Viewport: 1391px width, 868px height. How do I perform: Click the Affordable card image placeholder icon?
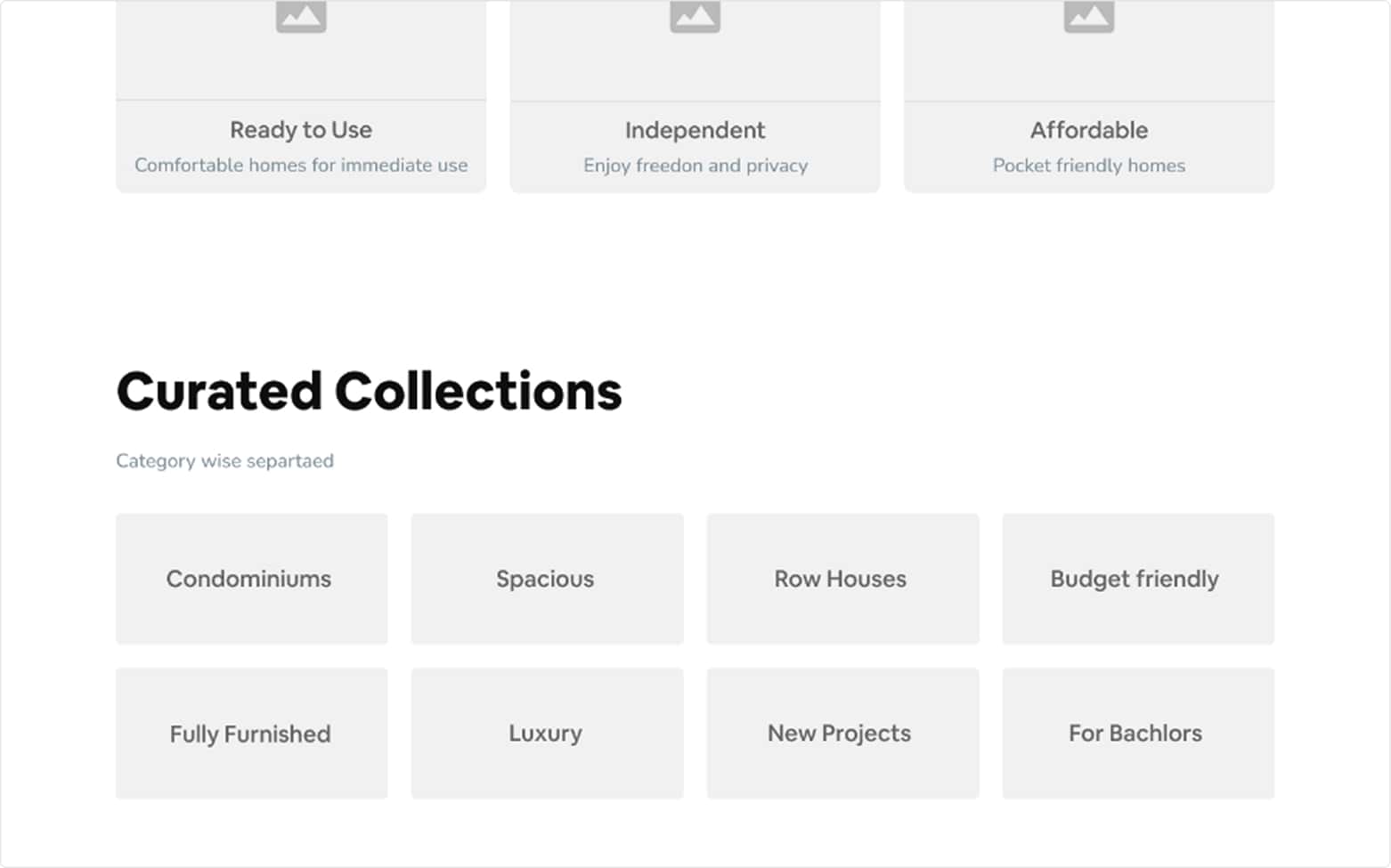tap(1088, 16)
